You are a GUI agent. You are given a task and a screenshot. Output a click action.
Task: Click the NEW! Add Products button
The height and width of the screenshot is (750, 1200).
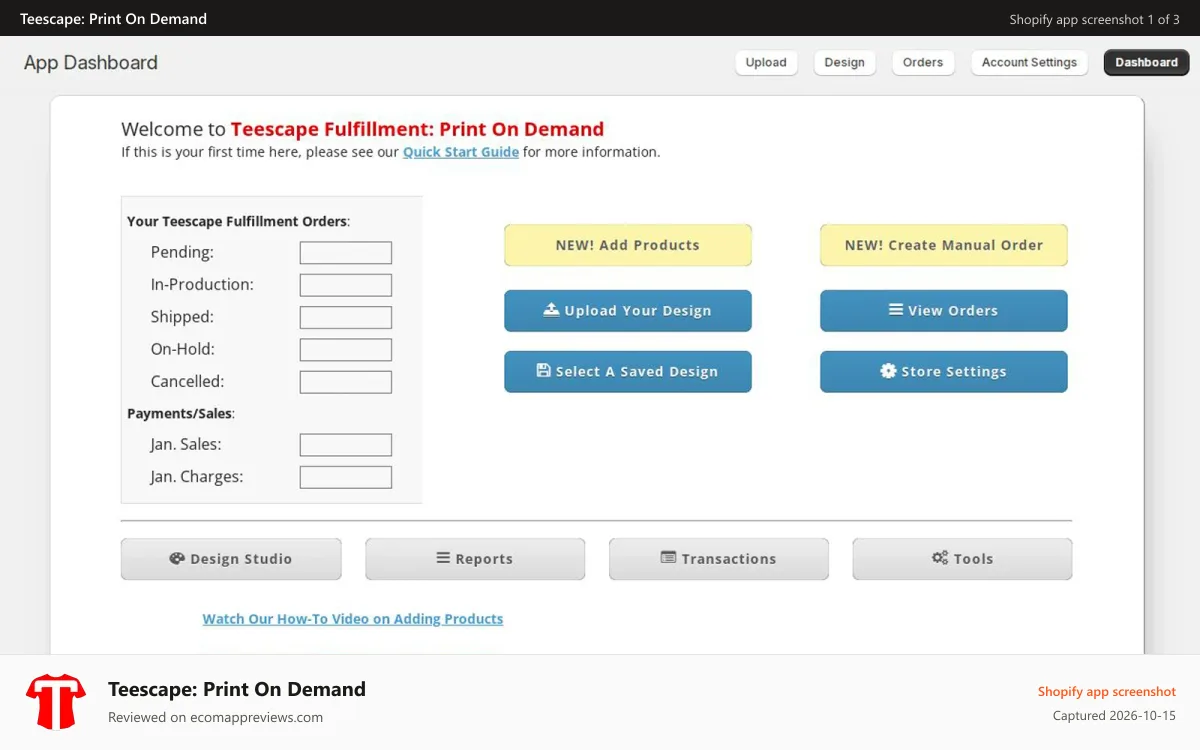point(628,245)
